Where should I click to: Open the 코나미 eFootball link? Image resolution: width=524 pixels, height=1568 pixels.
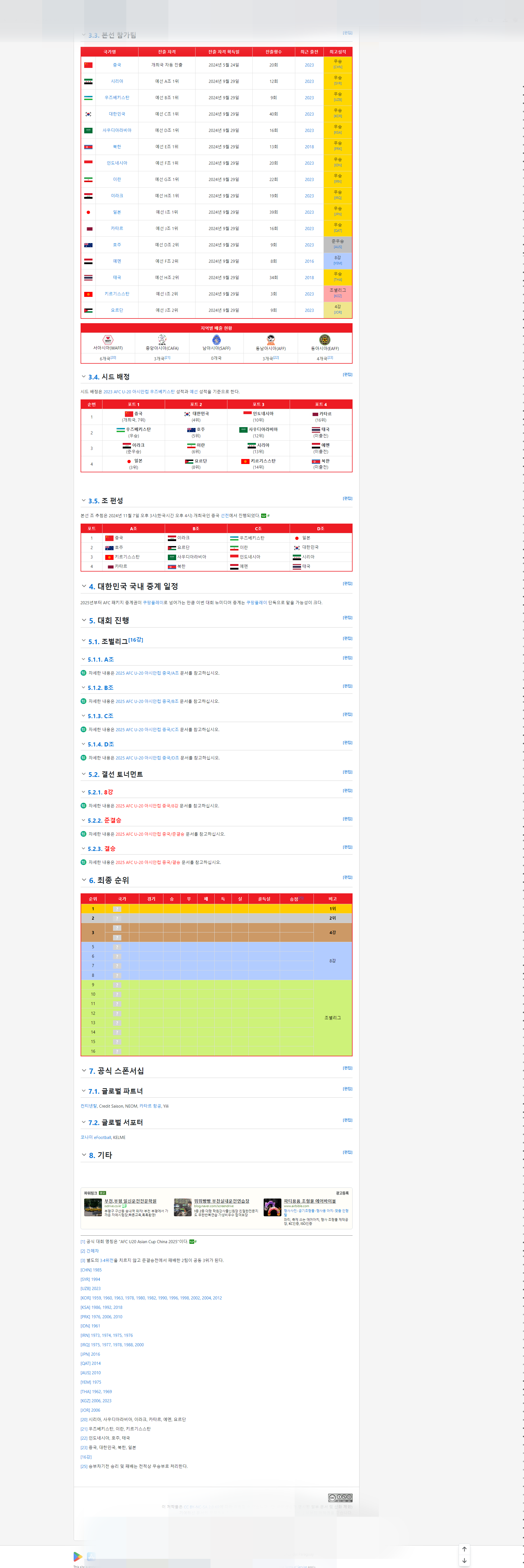96,1137
